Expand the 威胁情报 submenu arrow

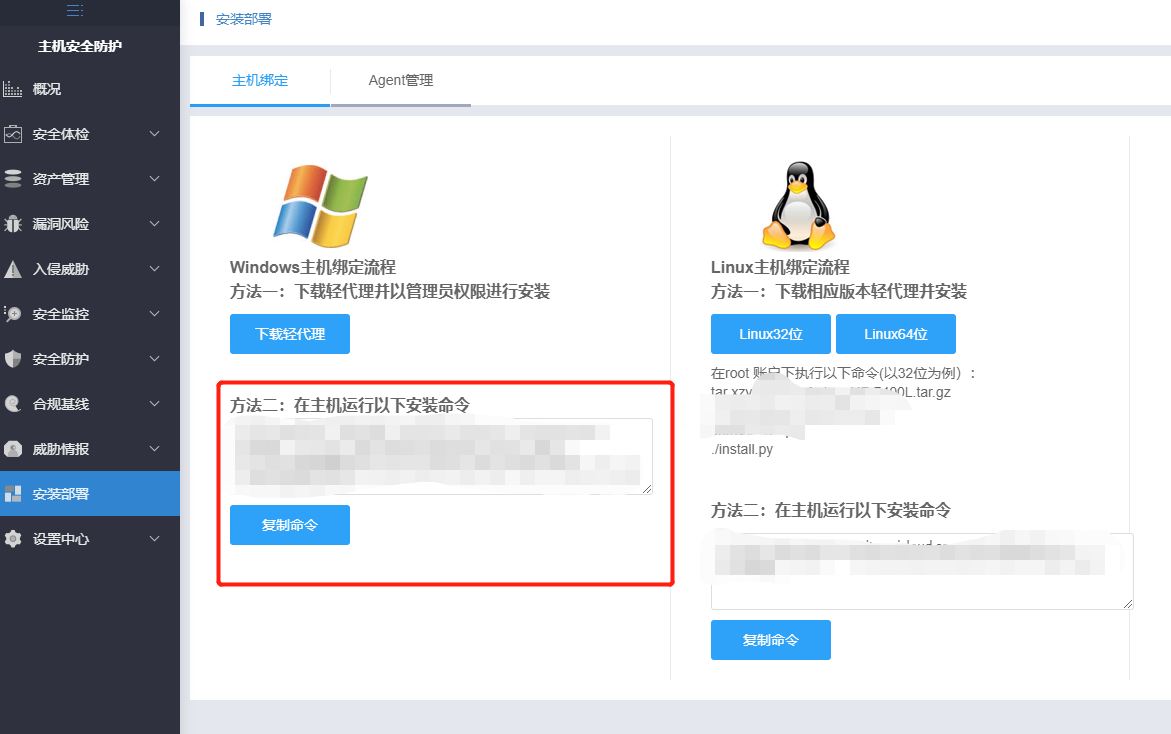[x=155, y=449]
